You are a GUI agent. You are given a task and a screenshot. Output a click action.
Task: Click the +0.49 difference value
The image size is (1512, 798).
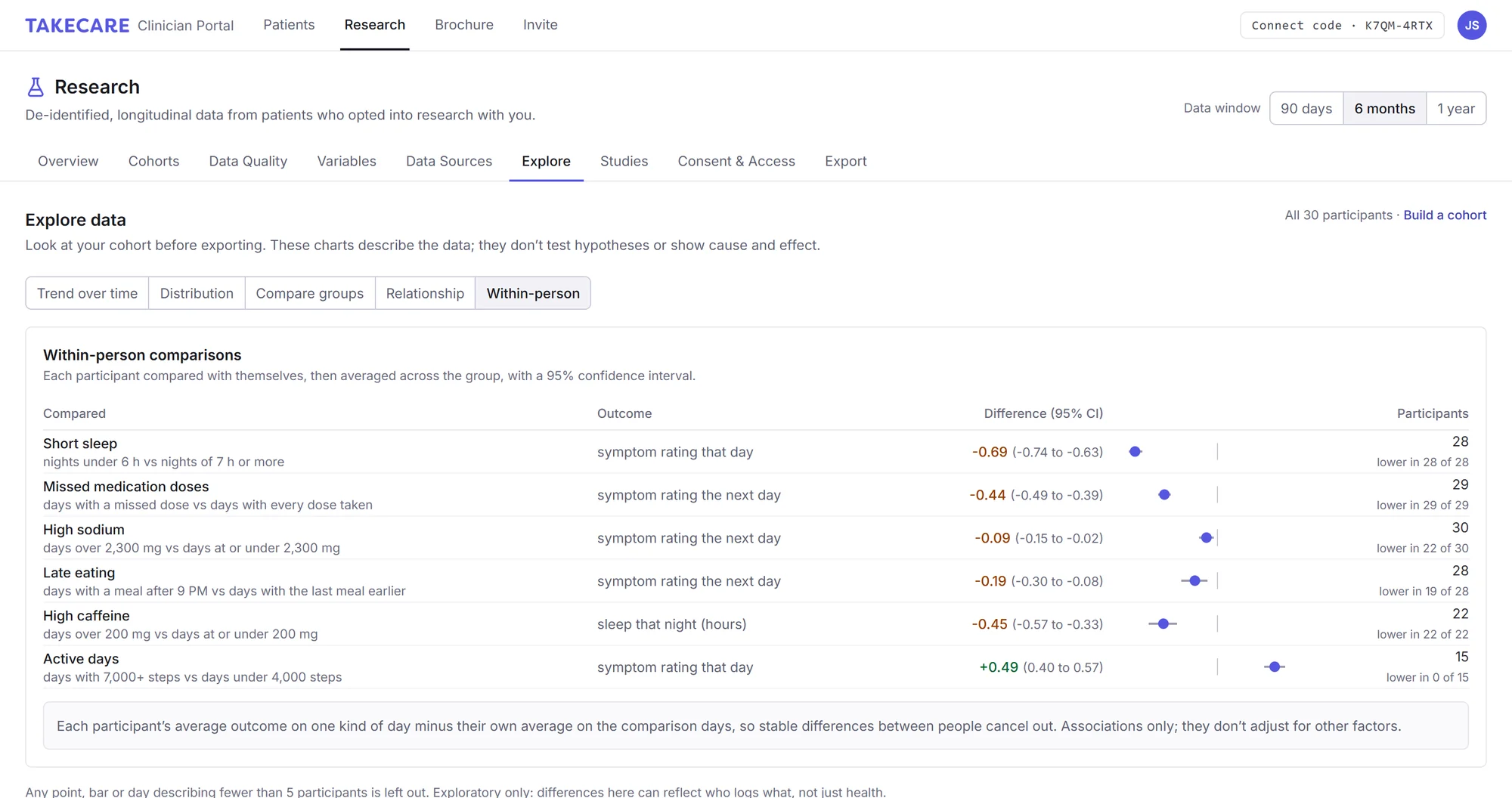(x=999, y=667)
